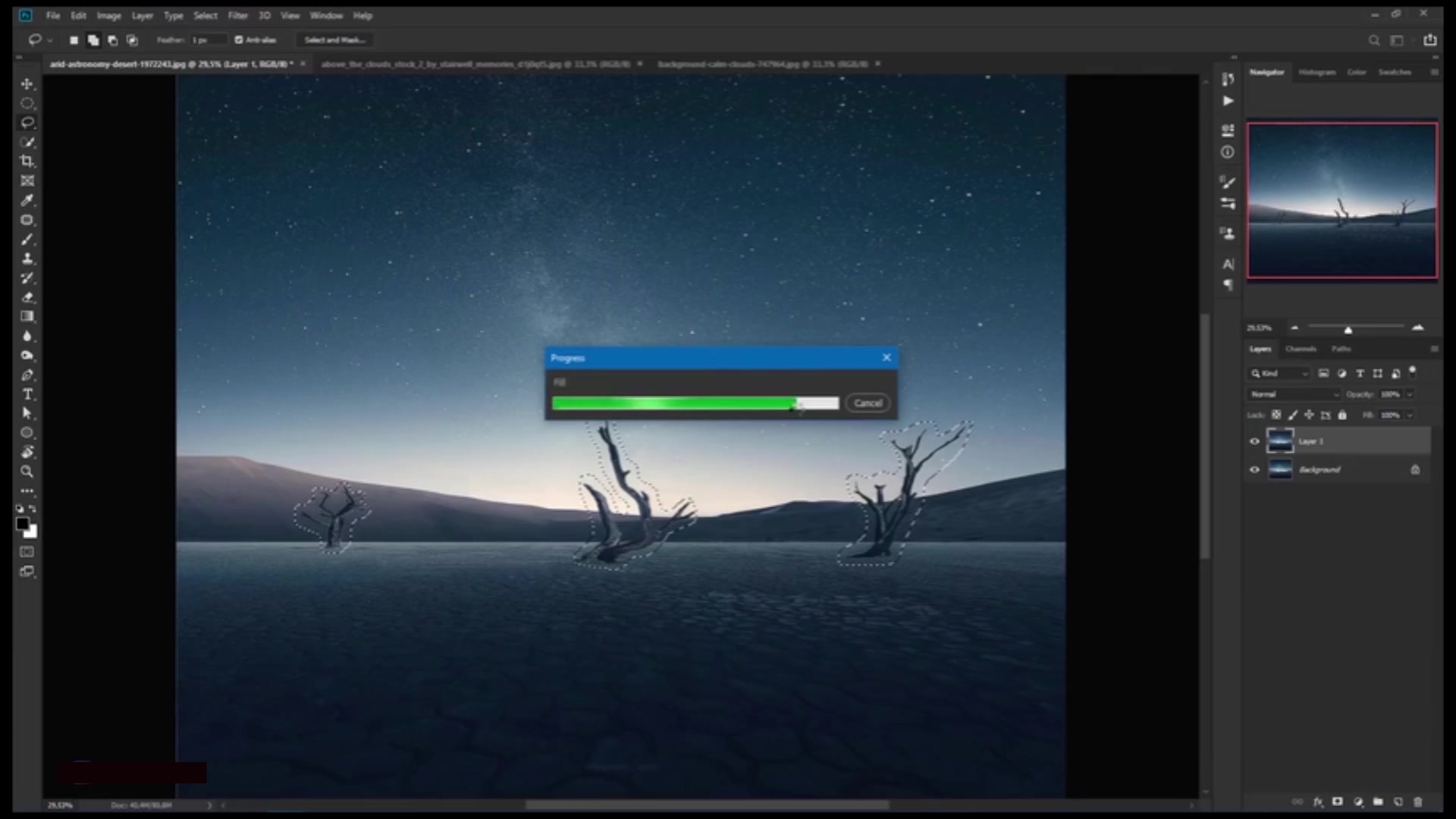Click the Navigator preview thumbnail
This screenshot has height=819, width=1456.
(x=1342, y=201)
